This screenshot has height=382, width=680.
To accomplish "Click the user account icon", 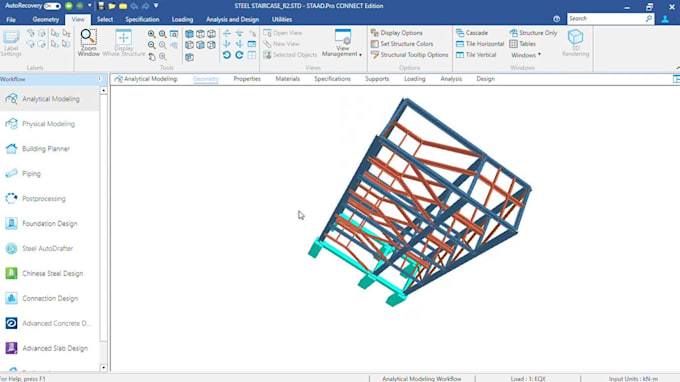I will [x=665, y=19].
